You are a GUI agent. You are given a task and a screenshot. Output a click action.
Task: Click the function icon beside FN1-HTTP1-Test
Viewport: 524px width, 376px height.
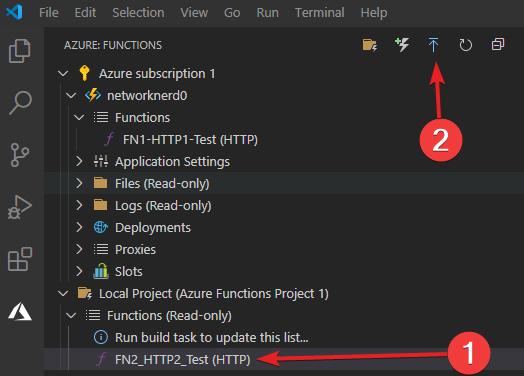[109, 139]
